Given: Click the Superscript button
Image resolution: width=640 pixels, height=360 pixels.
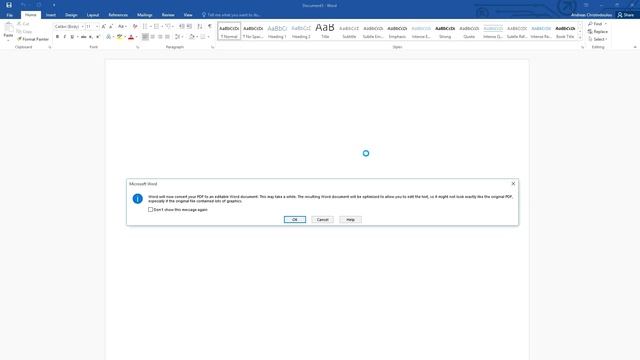Looking at the screenshot, I should [x=98, y=37].
